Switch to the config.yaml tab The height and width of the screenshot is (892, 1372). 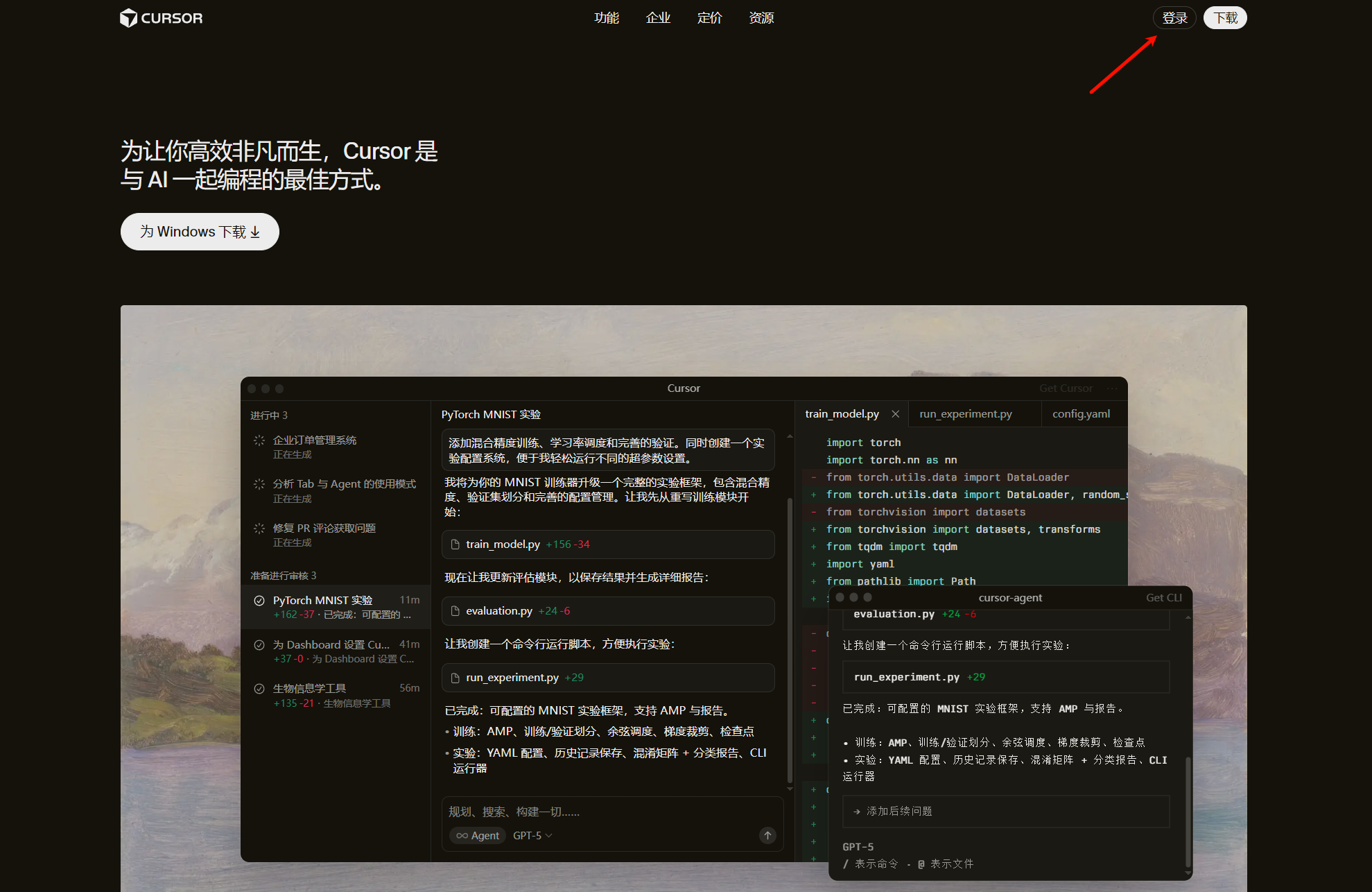click(x=1080, y=413)
